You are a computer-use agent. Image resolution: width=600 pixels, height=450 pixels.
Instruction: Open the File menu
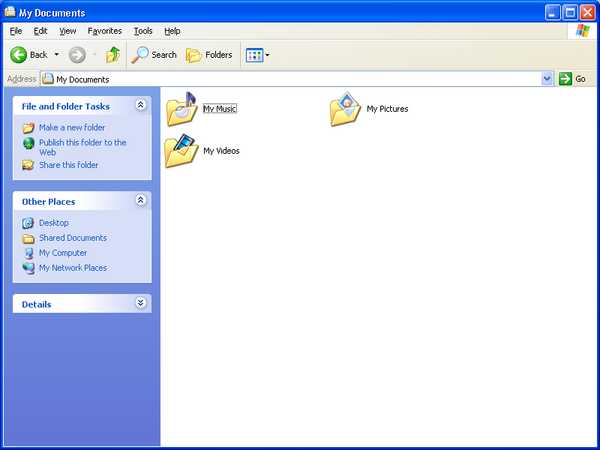point(16,31)
